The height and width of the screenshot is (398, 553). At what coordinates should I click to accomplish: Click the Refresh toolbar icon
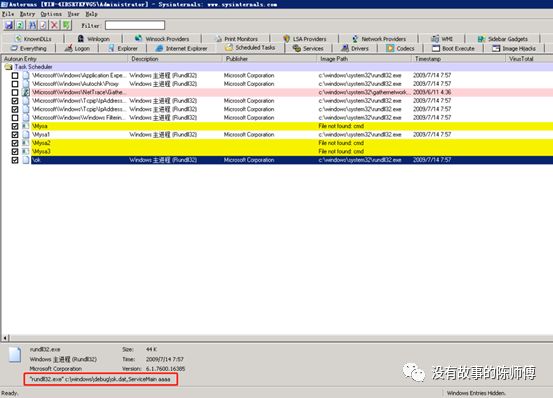click(20, 25)
